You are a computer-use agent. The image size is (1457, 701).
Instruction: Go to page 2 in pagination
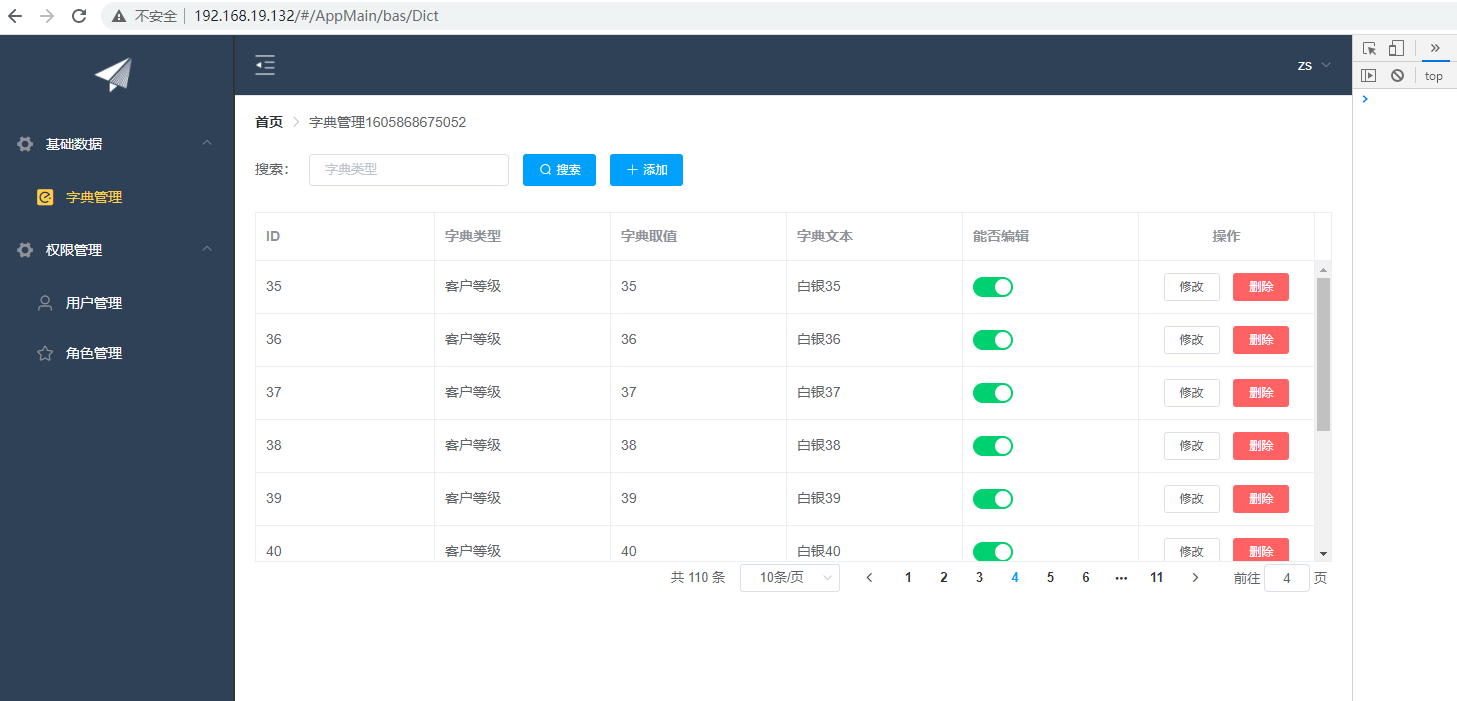tap(943, 578)
